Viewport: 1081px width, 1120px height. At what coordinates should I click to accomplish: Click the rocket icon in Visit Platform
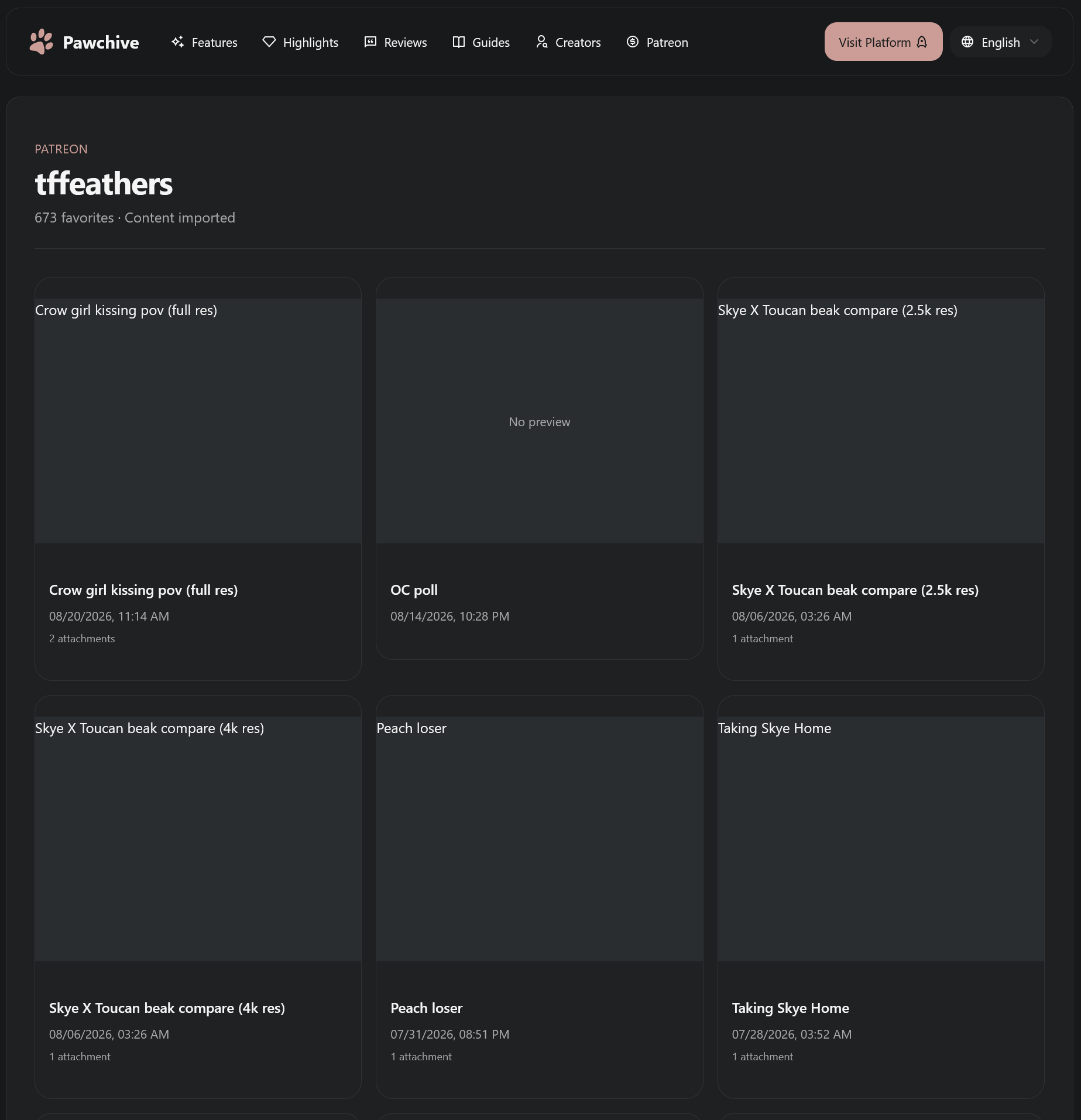922,42
